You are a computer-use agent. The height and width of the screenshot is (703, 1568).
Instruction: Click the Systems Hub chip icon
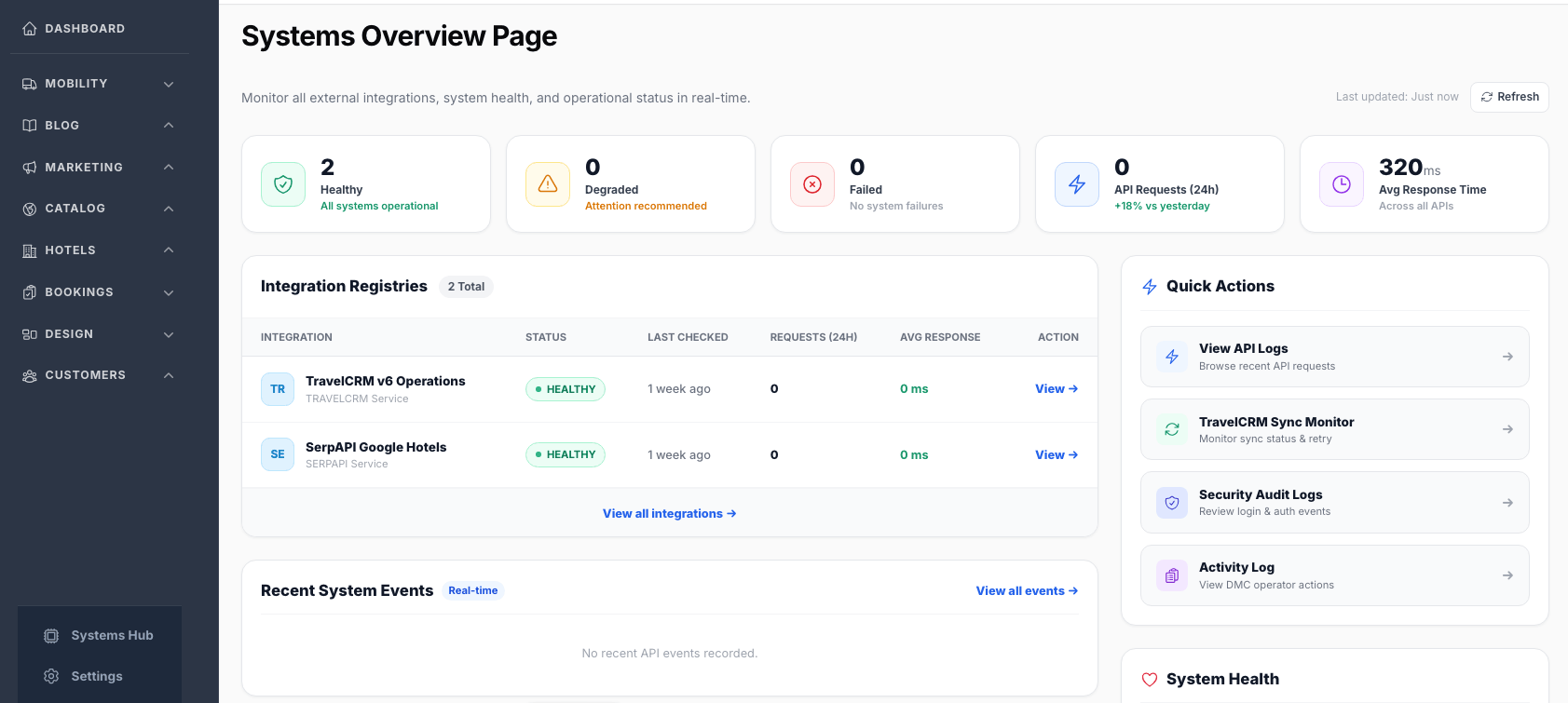coord(51,636)
